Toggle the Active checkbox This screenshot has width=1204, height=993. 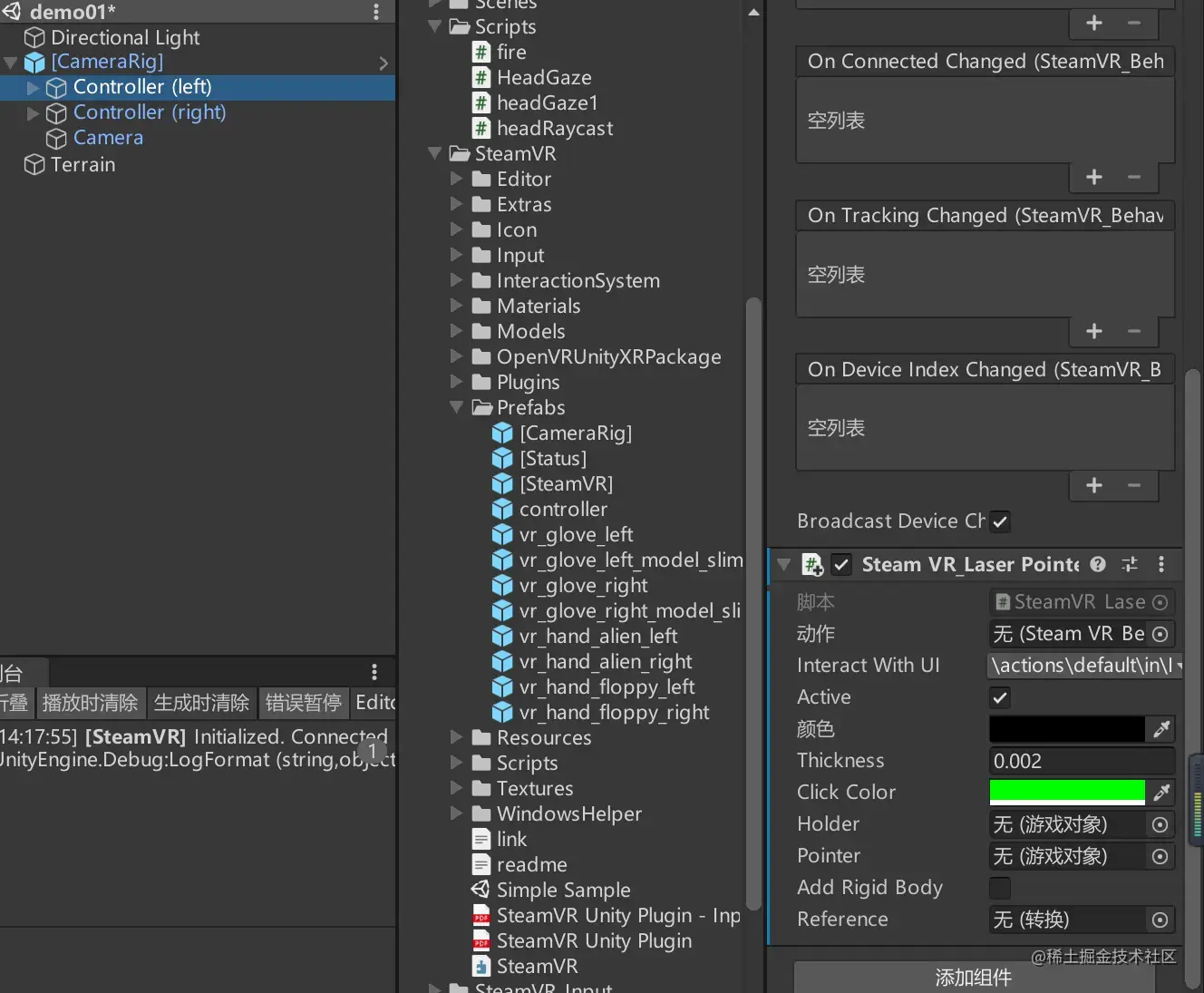(x=1000, y=698)
